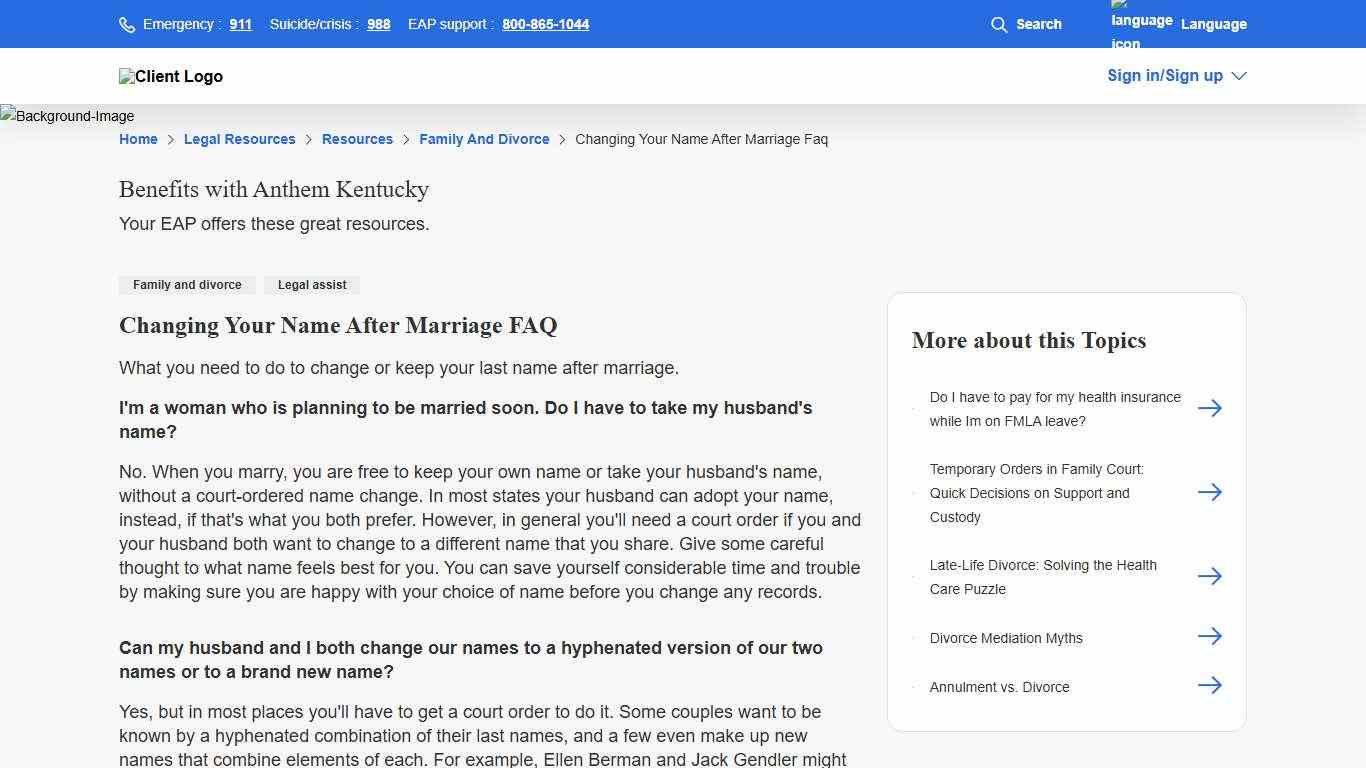The height and width of the screenshot is (768, 1366).
Task: Click the language icon in the header
Action: click(1140, 24)
